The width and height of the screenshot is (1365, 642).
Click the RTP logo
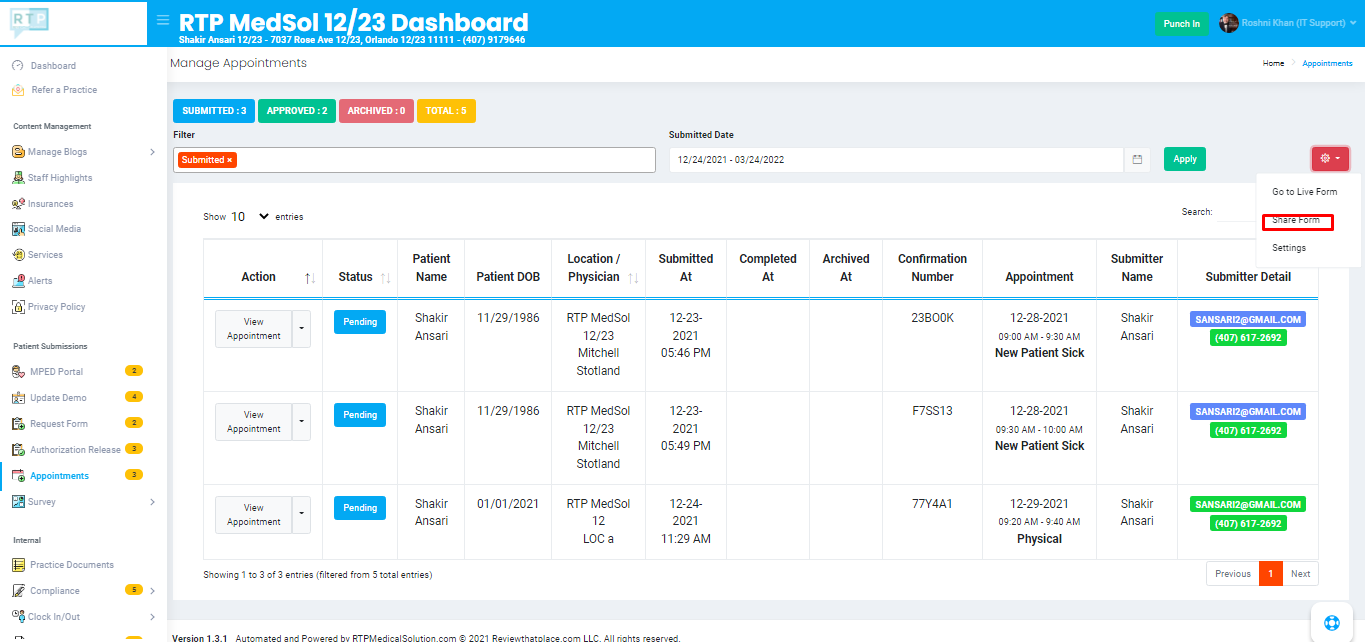29,22
